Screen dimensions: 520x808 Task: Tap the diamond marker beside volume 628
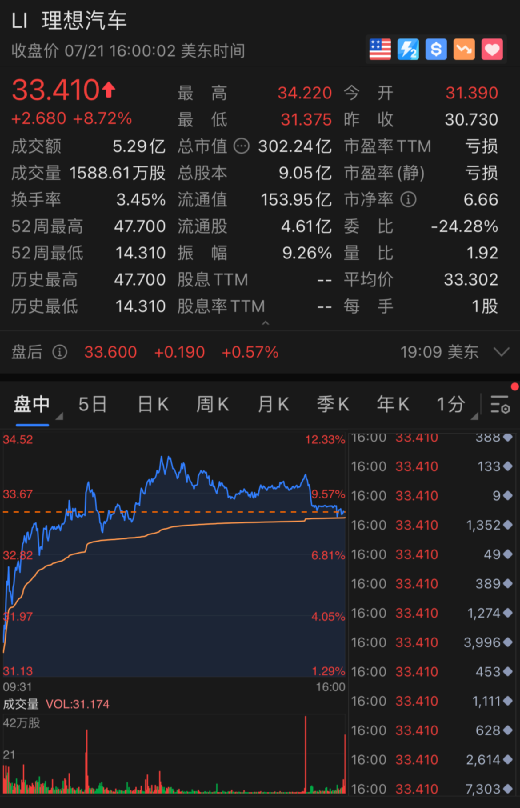tap(508, 730)
